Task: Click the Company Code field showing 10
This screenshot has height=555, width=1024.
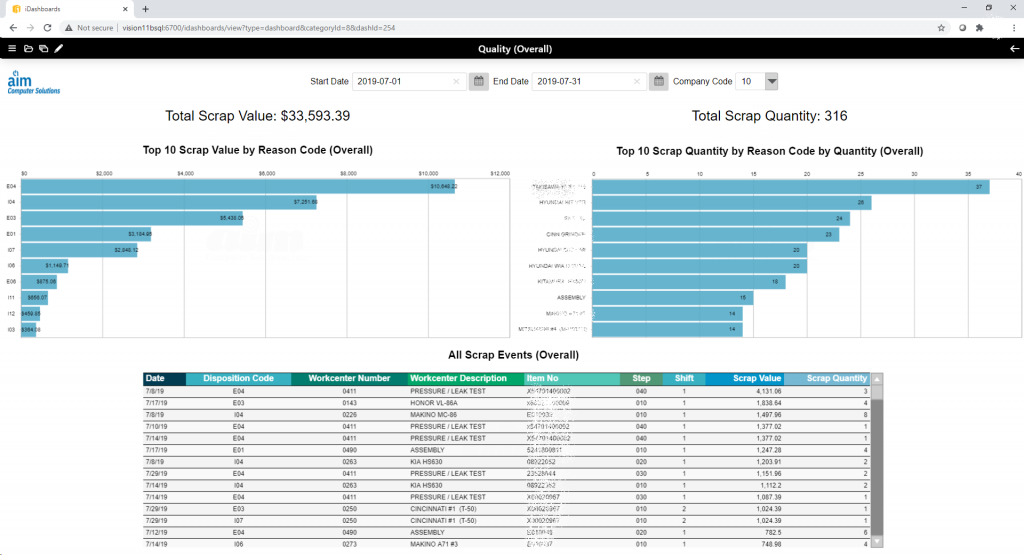Action: coord(750,81)
